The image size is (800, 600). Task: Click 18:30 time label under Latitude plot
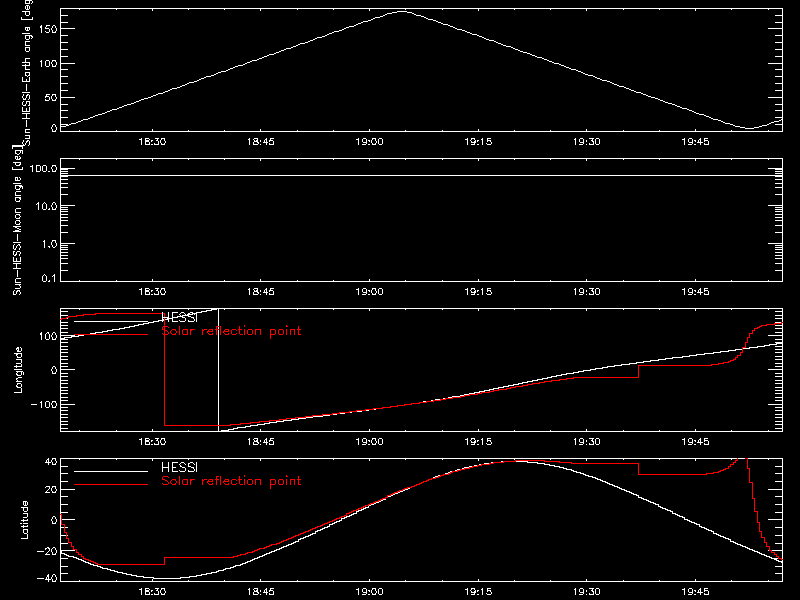point(152,591)
